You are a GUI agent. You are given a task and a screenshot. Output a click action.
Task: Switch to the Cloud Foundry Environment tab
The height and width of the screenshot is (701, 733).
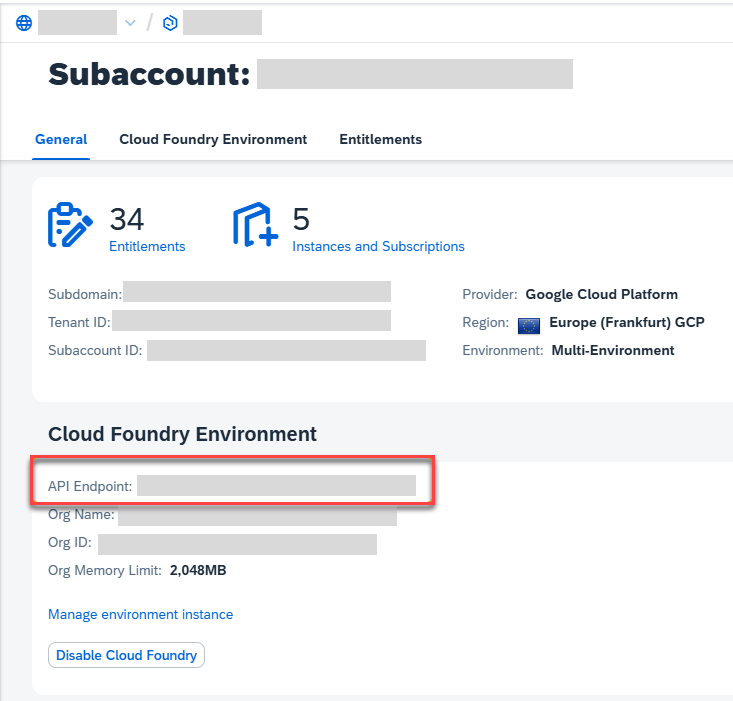coord(213,139)
